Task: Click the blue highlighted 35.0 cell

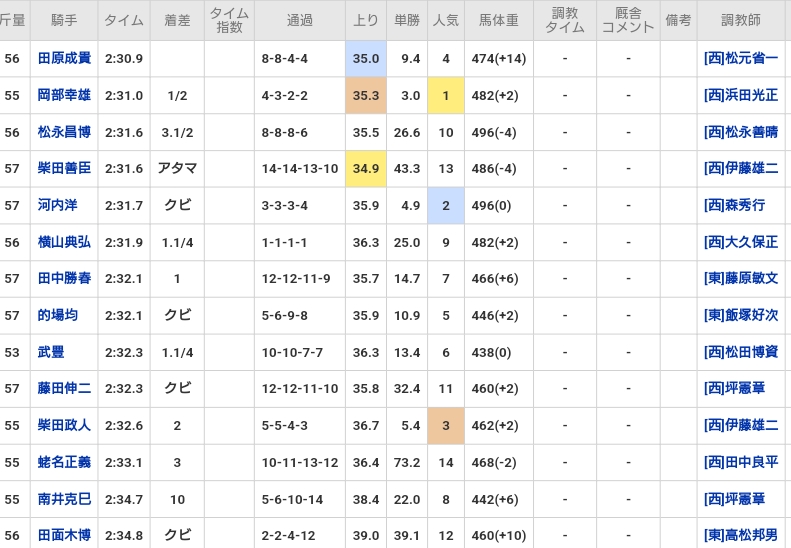Action: (x=366, y=59)
